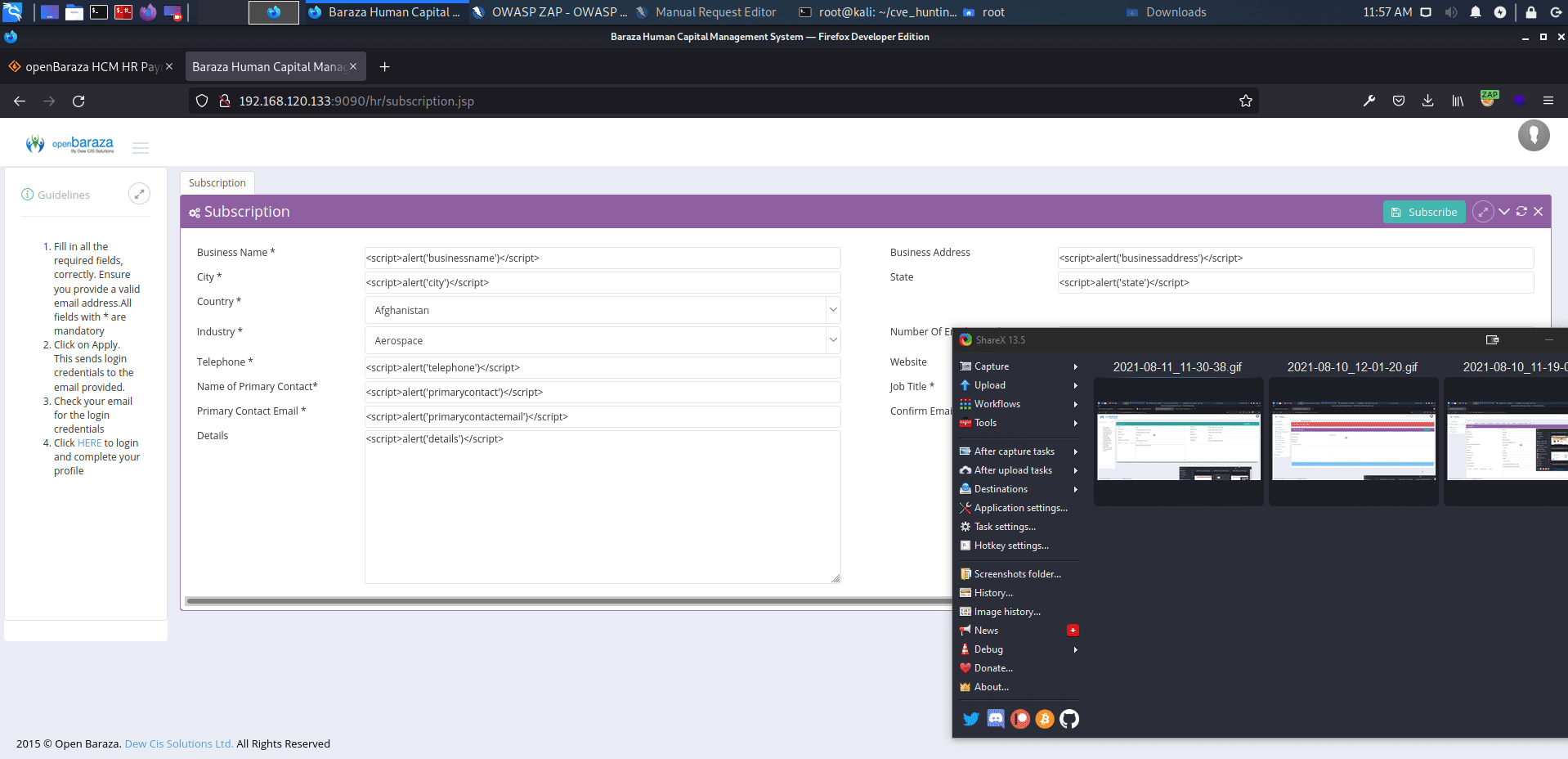1568x759 pixels.
Task: Open ShareX About dialog
Action: pyautogui.click(x=1019, y=687)
